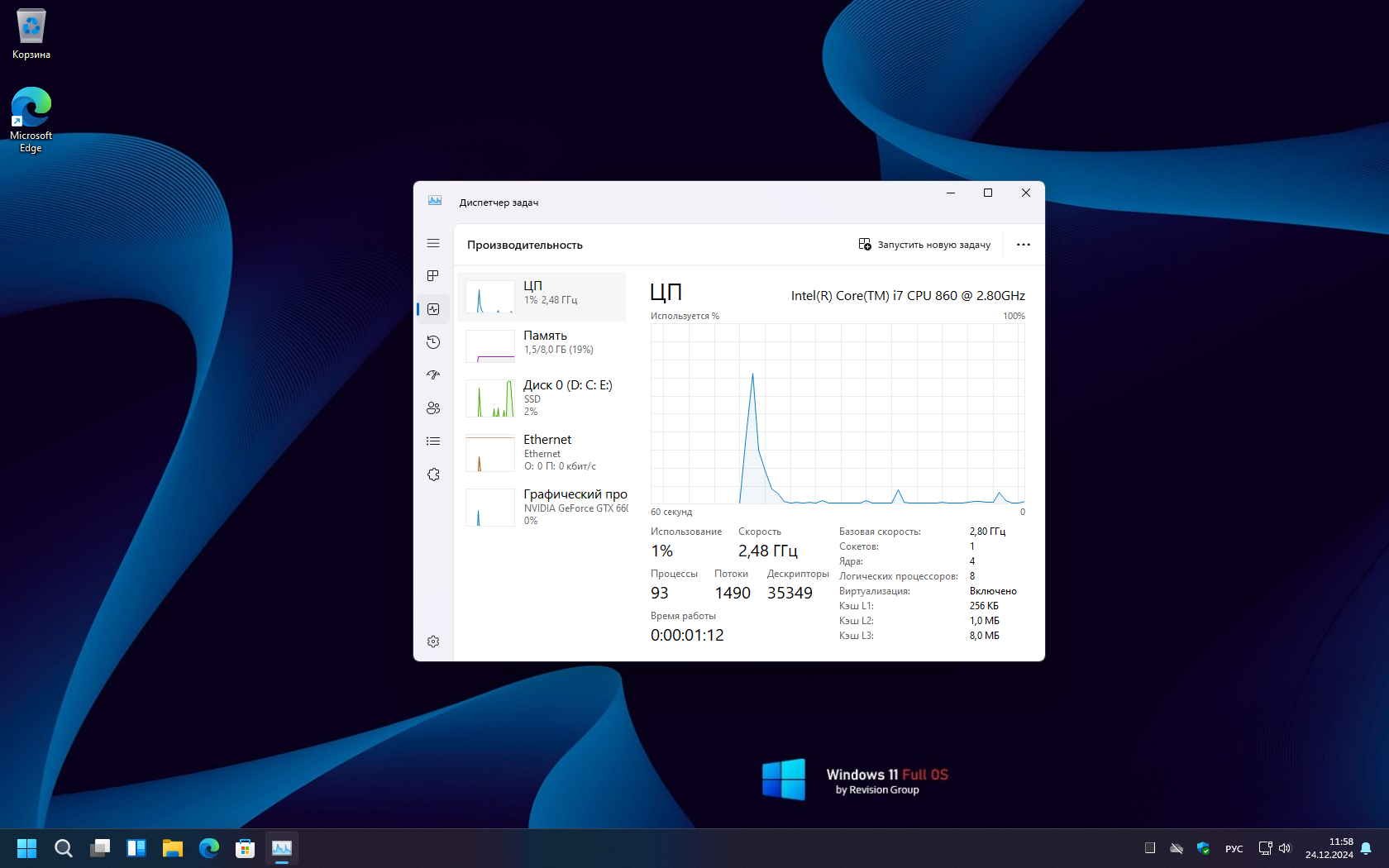Open the Processes page icon in sidebar
This screenshot has height=868, width=1389.
(433, 276)
